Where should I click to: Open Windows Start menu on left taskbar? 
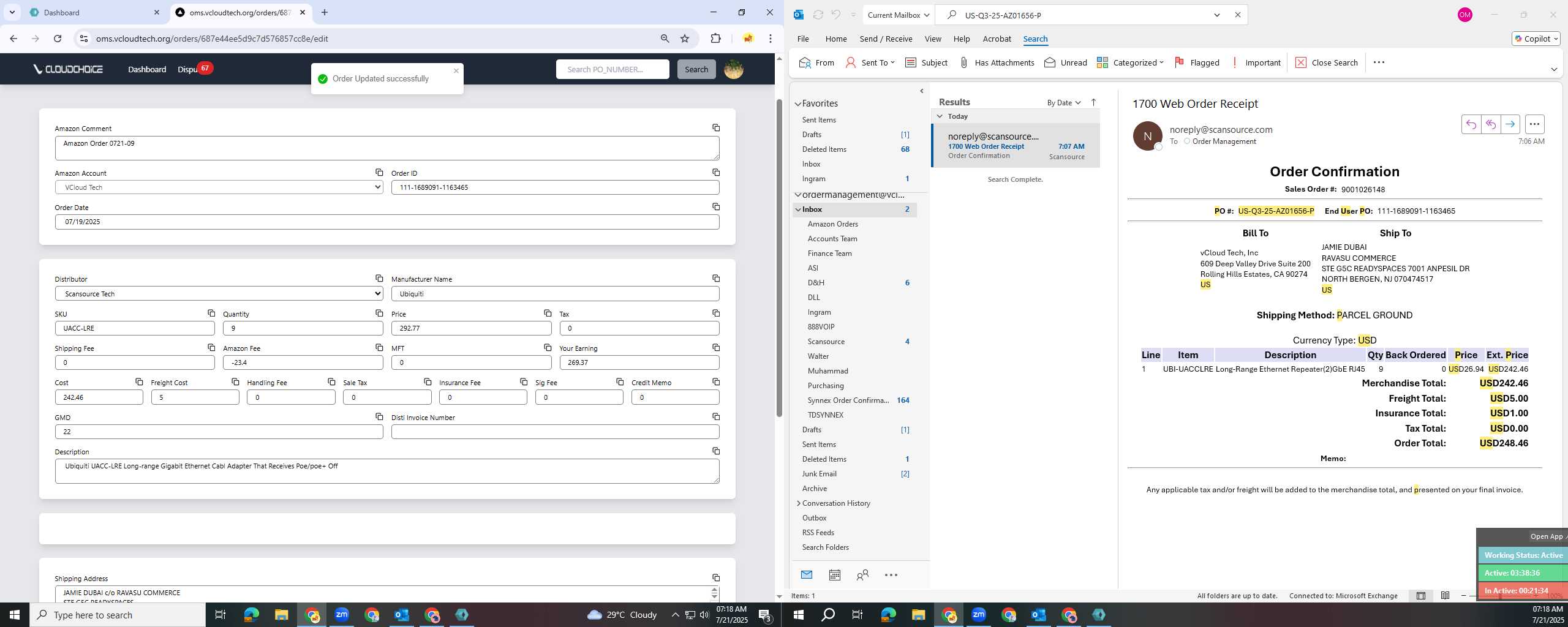coord(15,615)
